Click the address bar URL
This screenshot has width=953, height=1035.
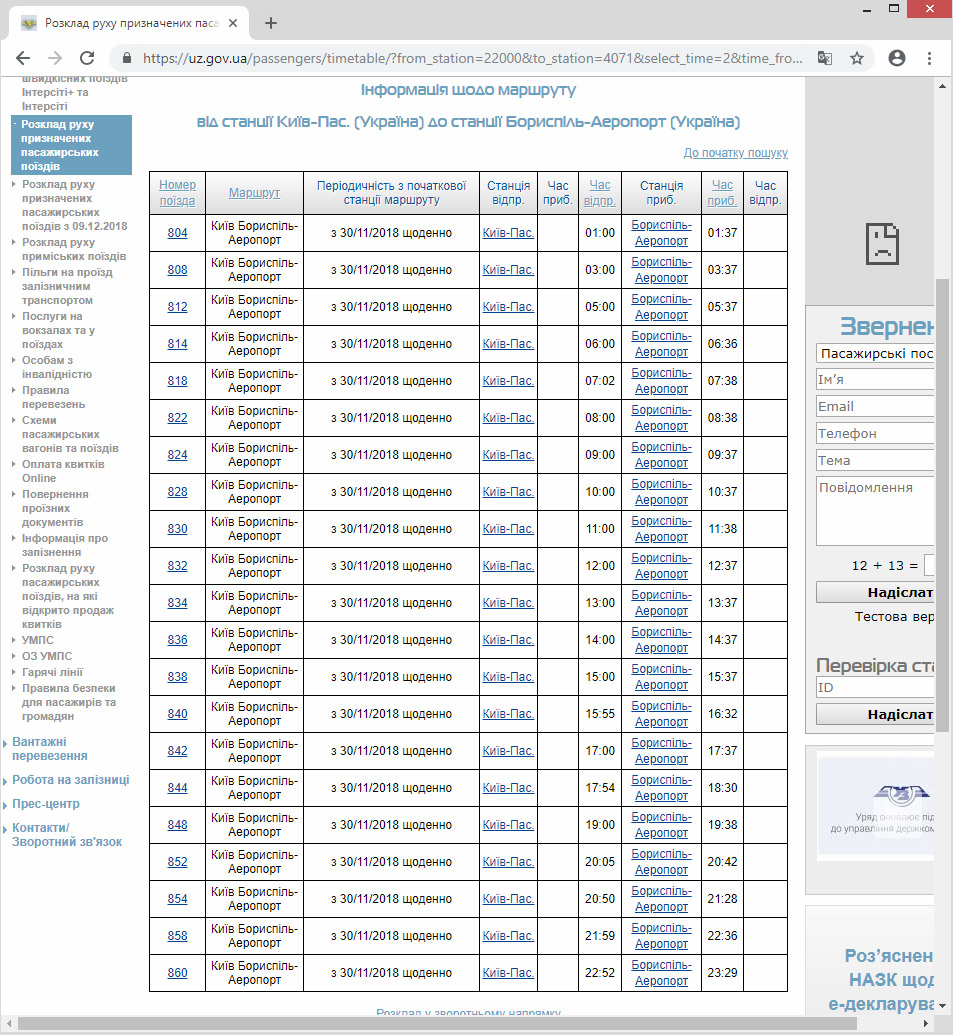coord(473,58)
